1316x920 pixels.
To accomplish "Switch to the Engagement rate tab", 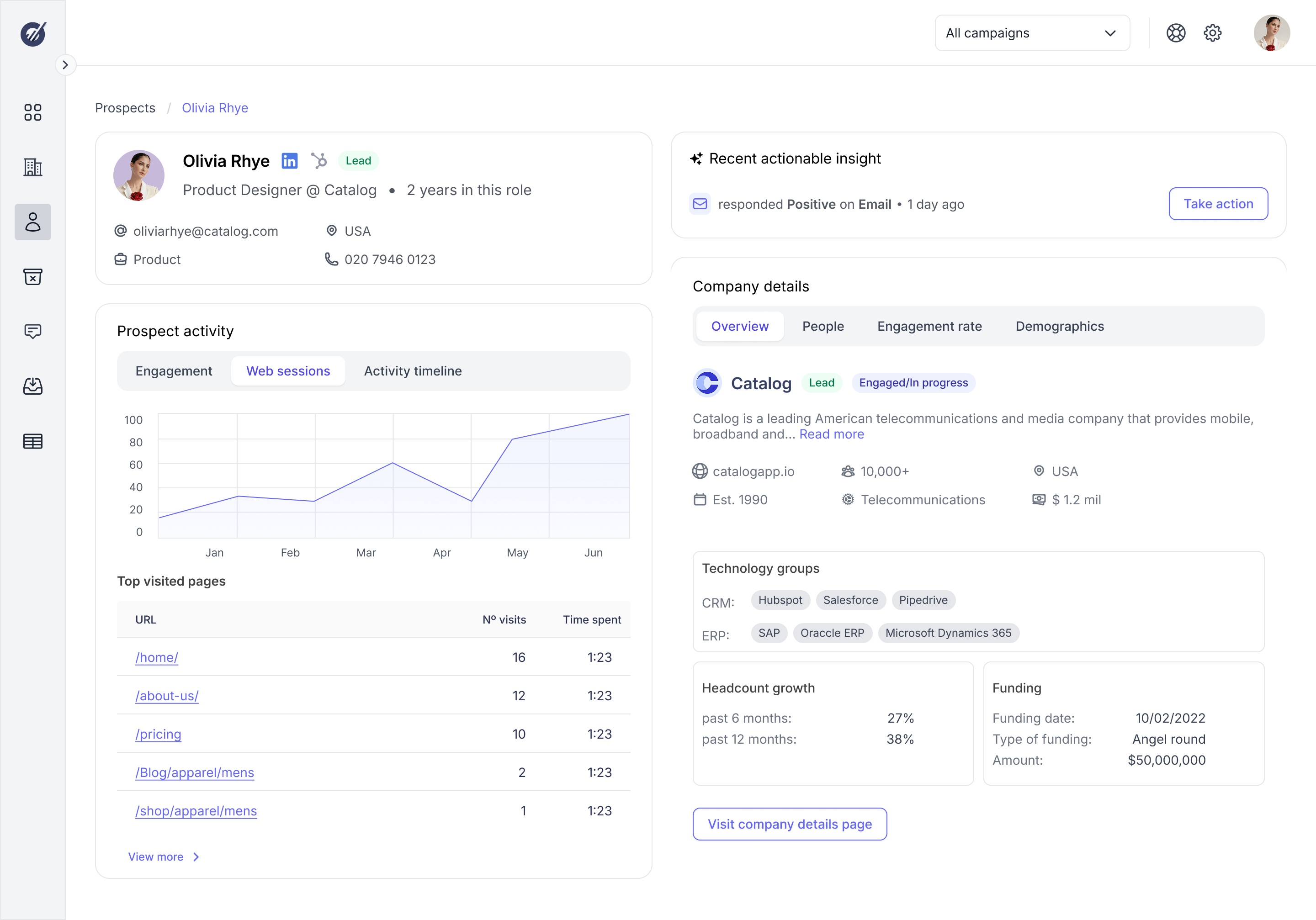I will tap(929, 327).
